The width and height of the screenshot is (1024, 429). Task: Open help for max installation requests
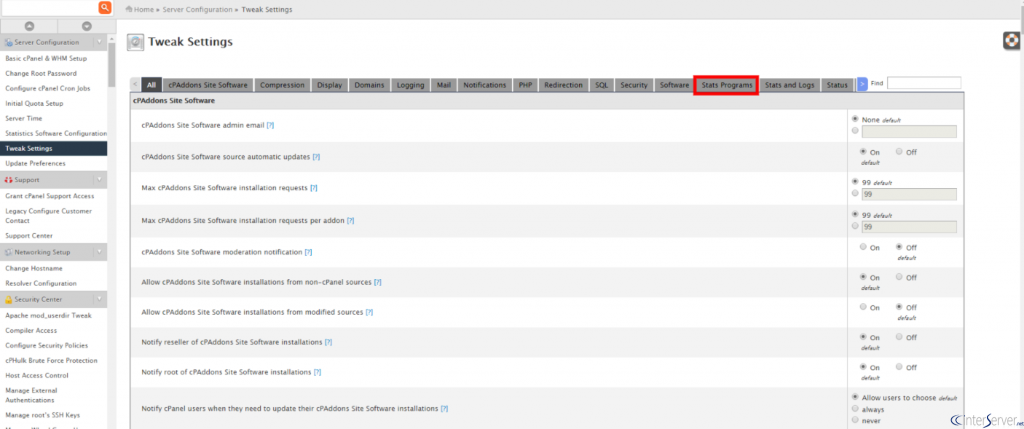(313, 188)
